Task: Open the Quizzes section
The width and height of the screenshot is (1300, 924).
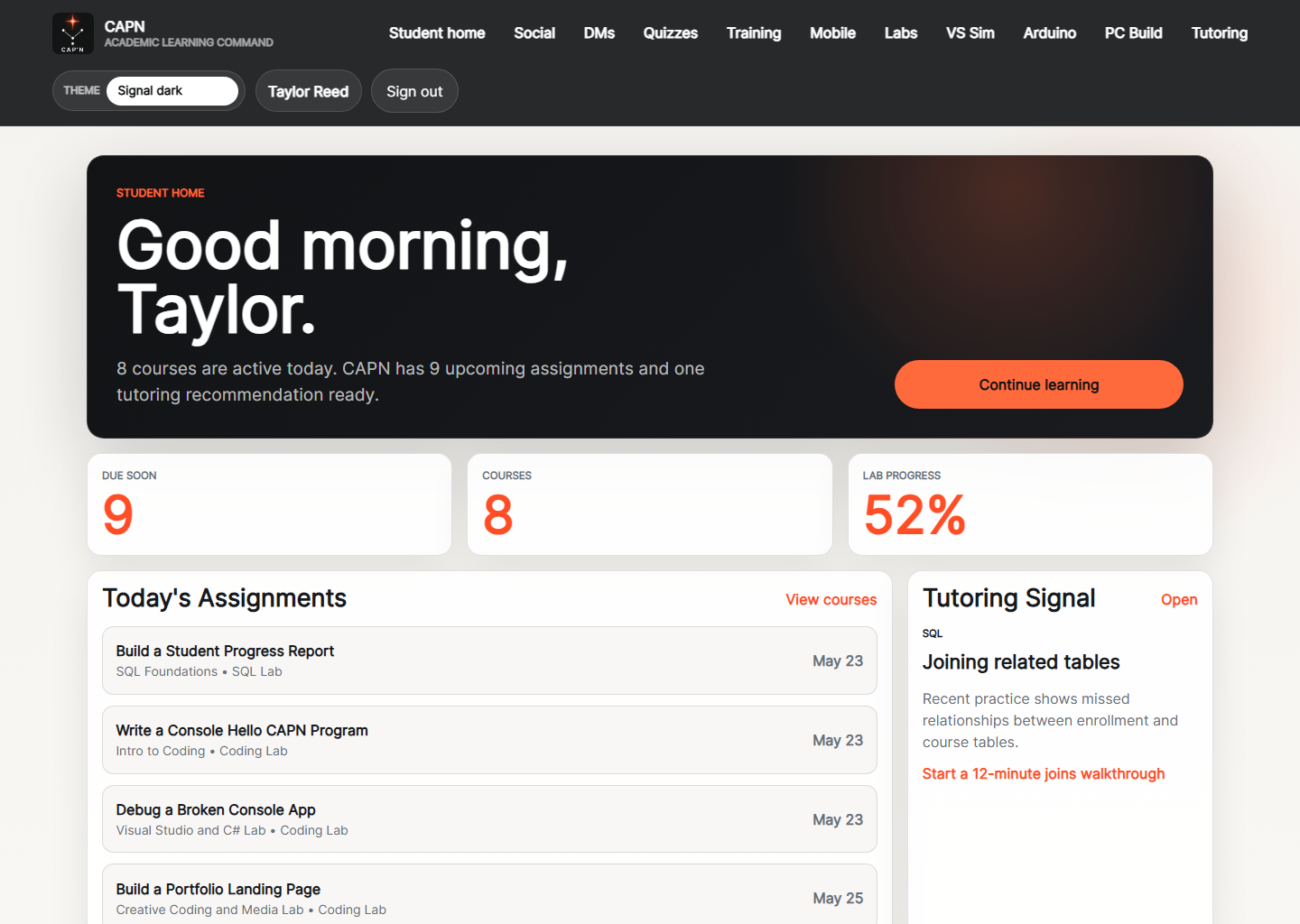Action: click(x=671, y=33)
